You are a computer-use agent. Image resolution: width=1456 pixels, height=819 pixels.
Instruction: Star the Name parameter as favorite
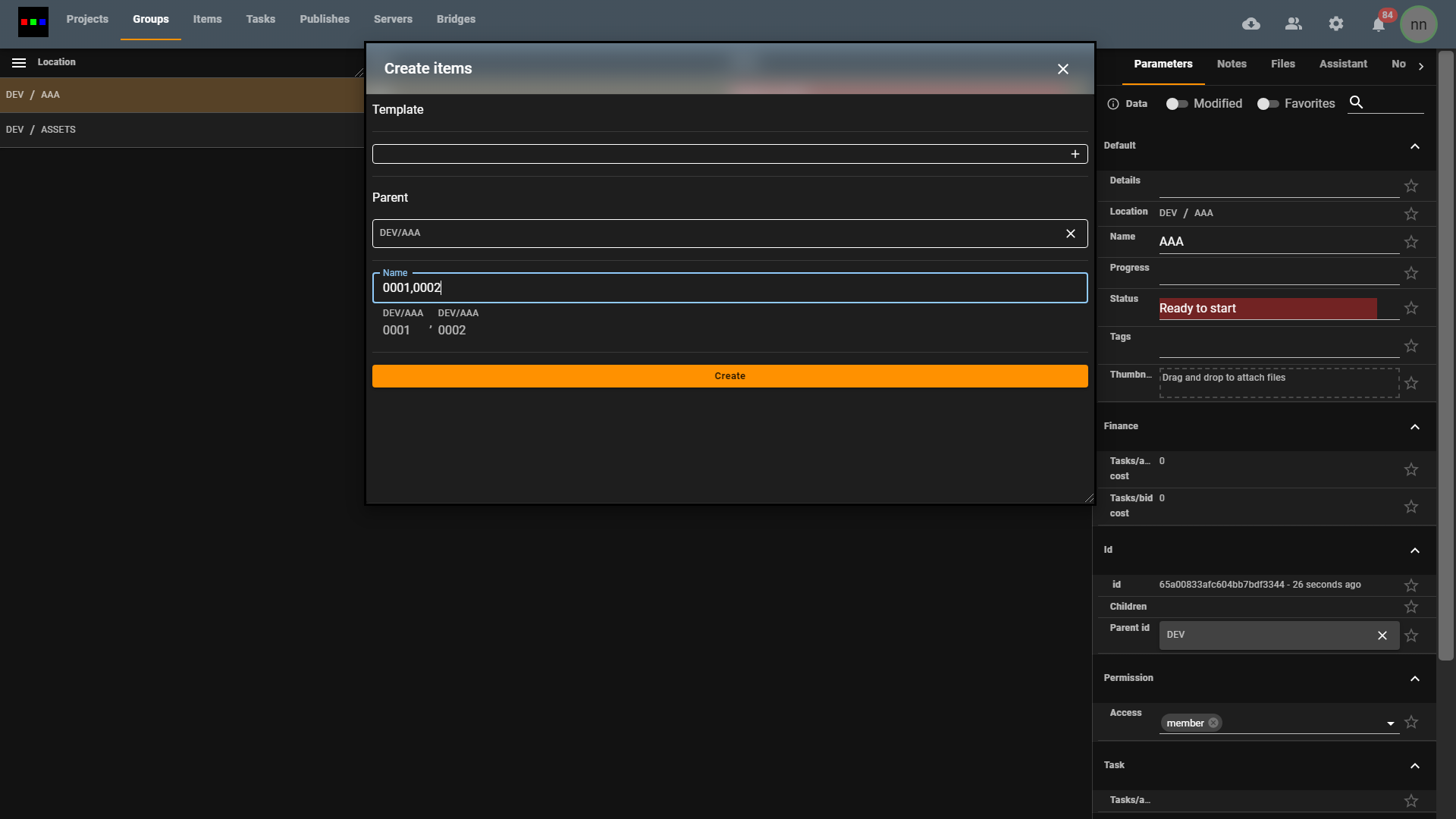(x=1411, y=242)
